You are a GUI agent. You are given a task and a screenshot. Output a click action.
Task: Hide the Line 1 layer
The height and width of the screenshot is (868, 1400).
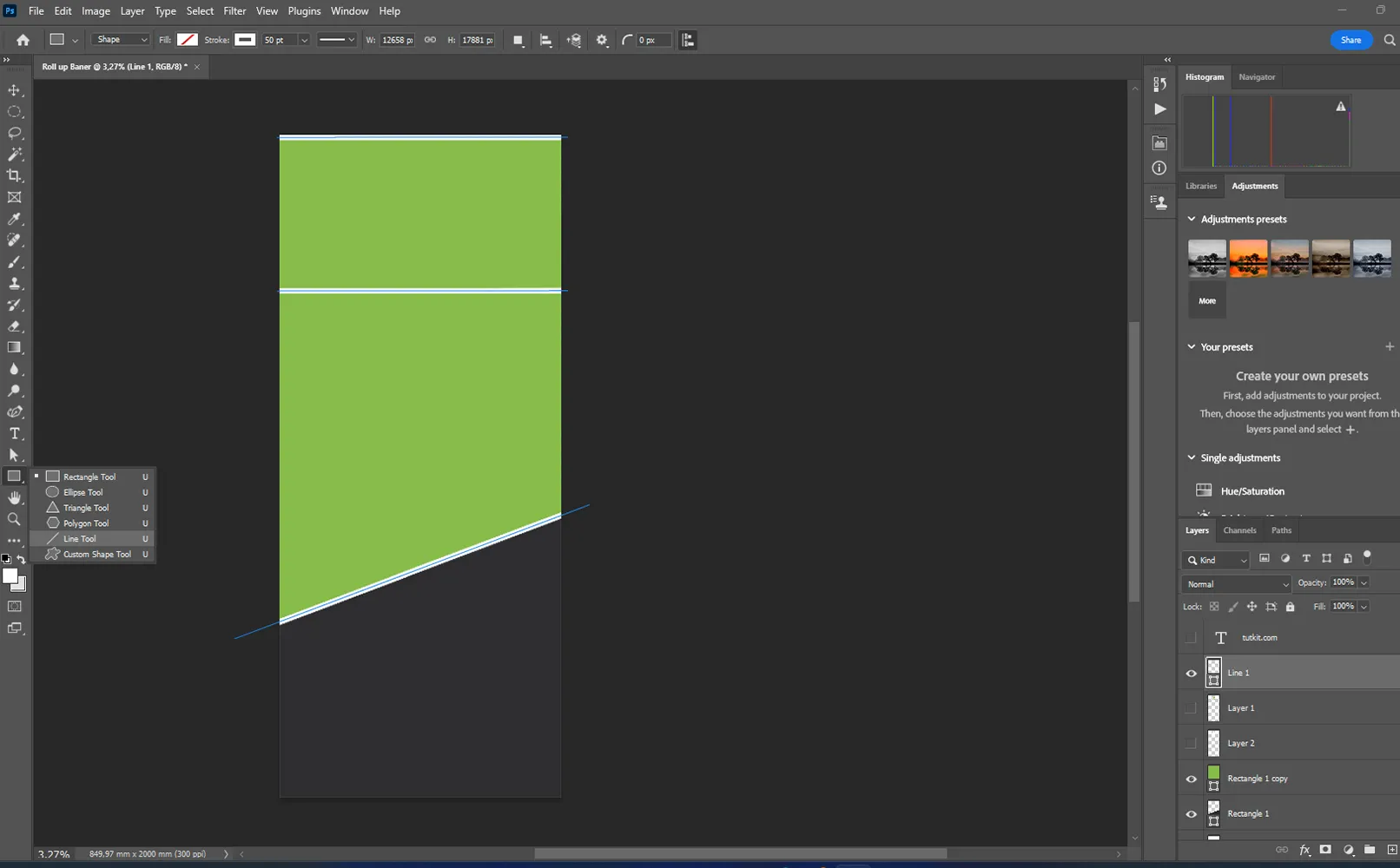click(1192, 674)
